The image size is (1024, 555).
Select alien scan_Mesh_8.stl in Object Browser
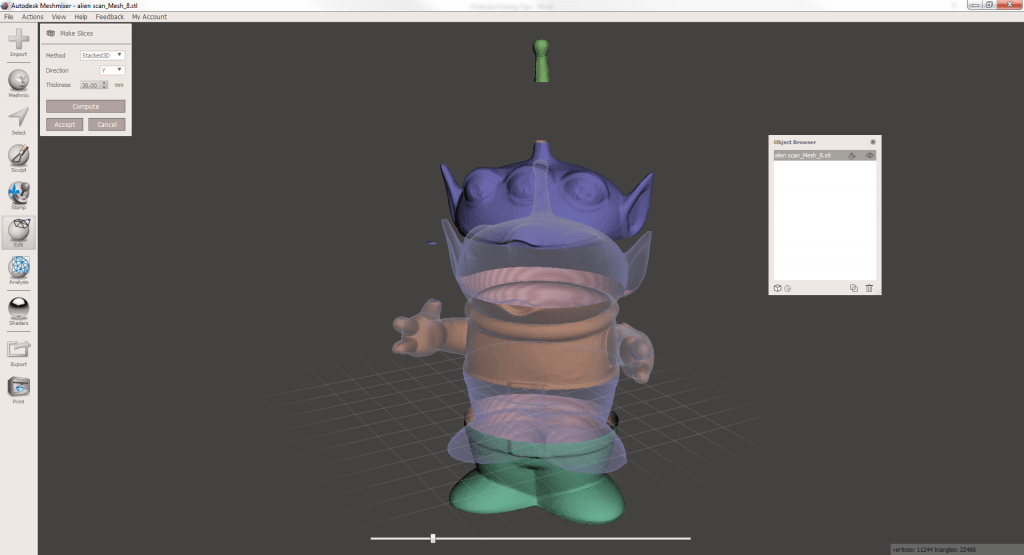824,155
